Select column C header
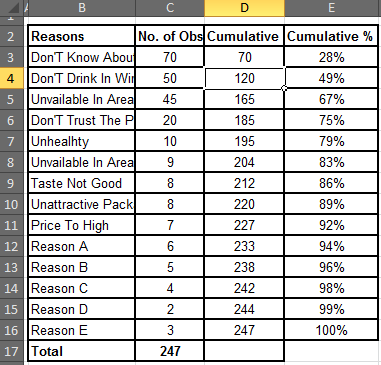This screenshot has height=365, width=381. point(170,8)
